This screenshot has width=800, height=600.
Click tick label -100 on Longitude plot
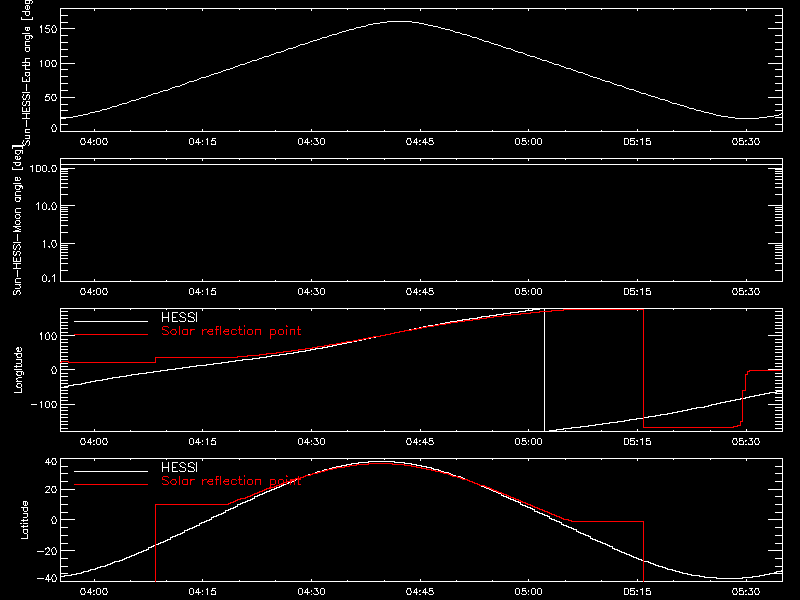[x=44, y=404]
